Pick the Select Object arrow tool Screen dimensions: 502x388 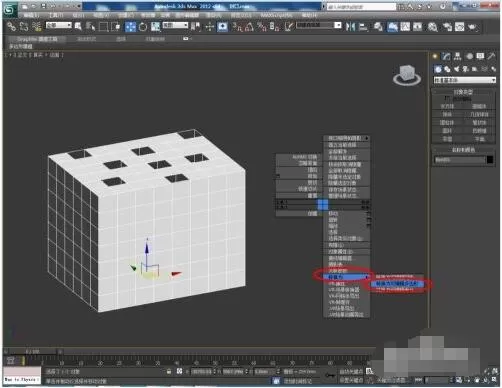click(78, 27)
